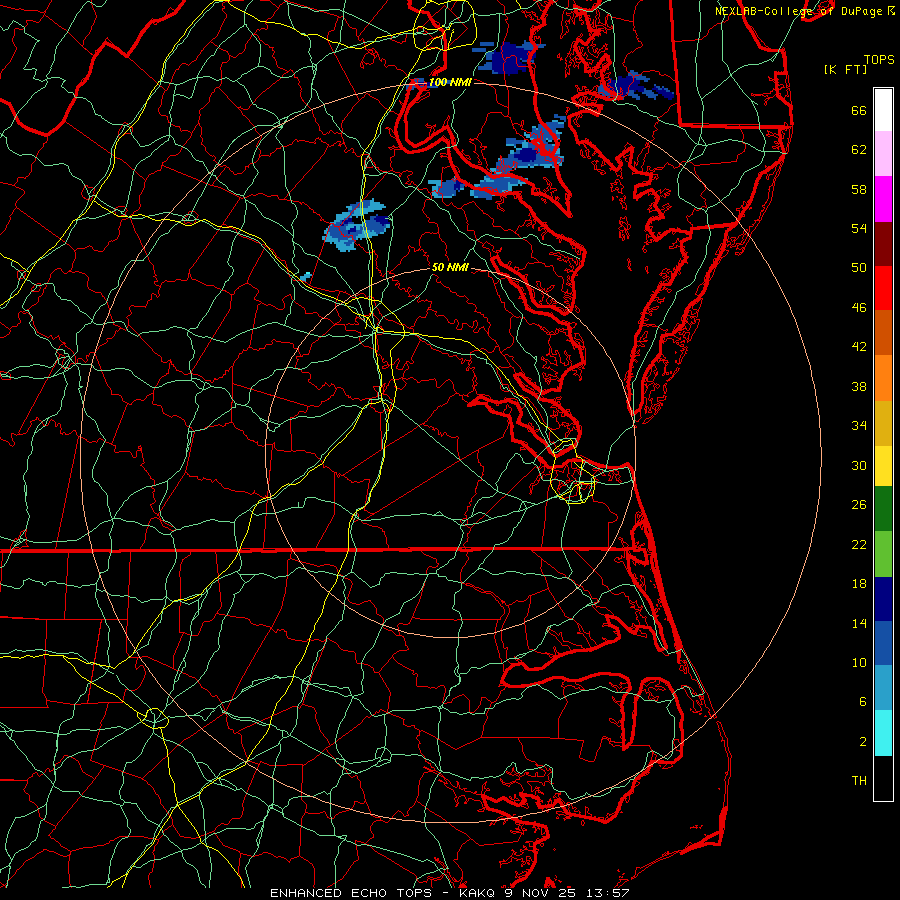The height and width of the screenshot is (900, 900).
Task: Click the 14 legend value
Action: click(859, 623)
